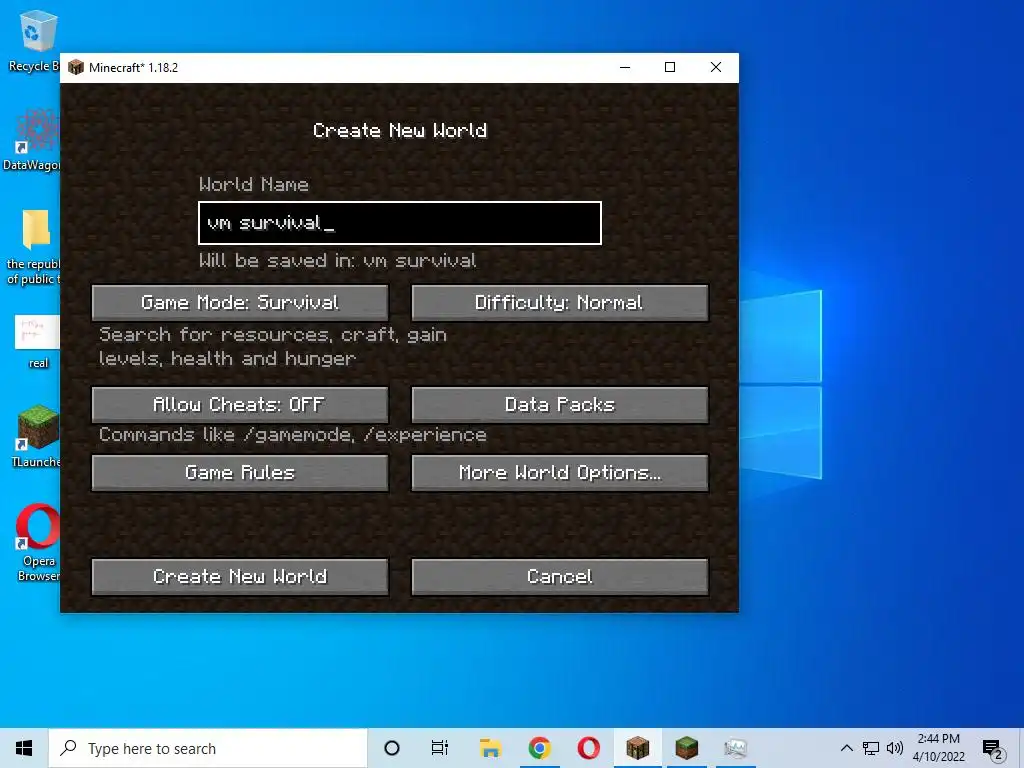The height and width of the screenshot is (768, 1024).
Task: Maximize the Minecraft window
Action: coord(670,67)
